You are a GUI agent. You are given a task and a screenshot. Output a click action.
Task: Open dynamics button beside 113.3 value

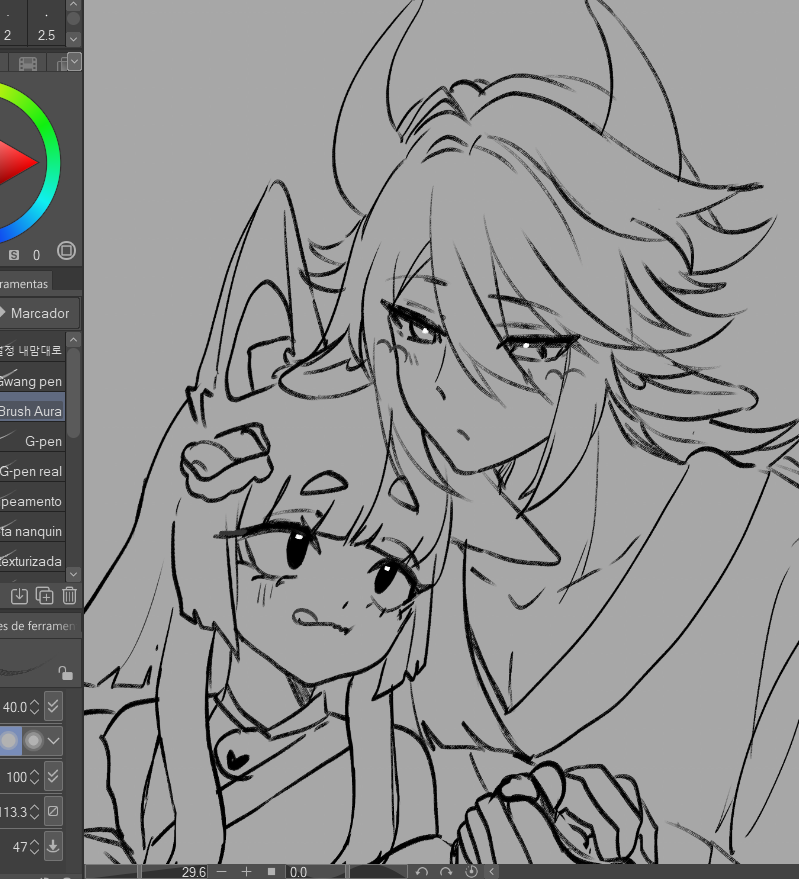tap(53, 811)
